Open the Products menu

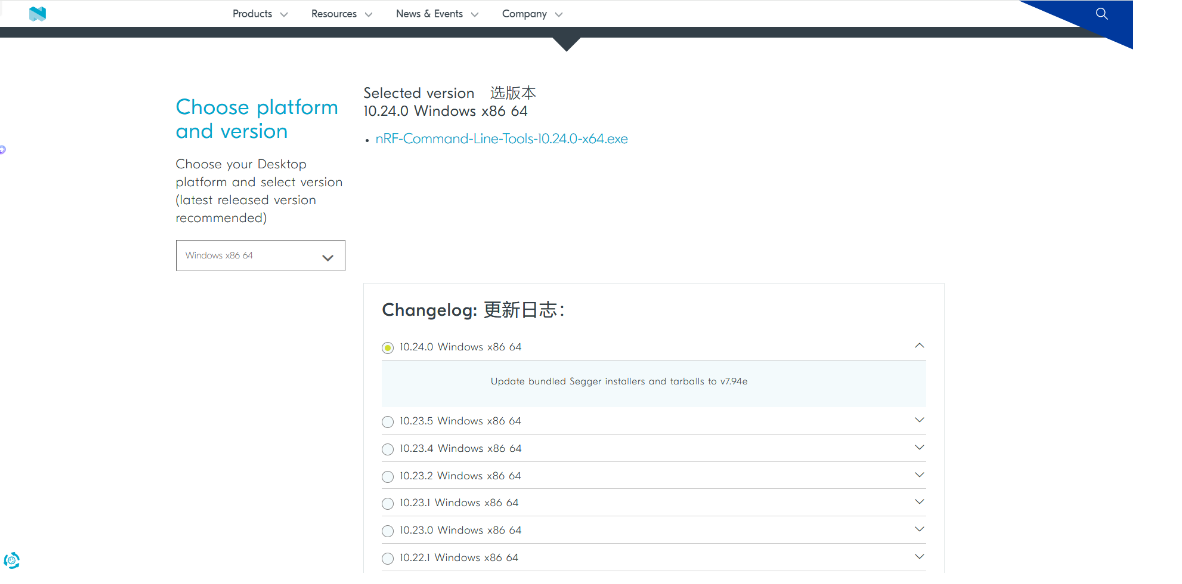click(x=260, y=14)
